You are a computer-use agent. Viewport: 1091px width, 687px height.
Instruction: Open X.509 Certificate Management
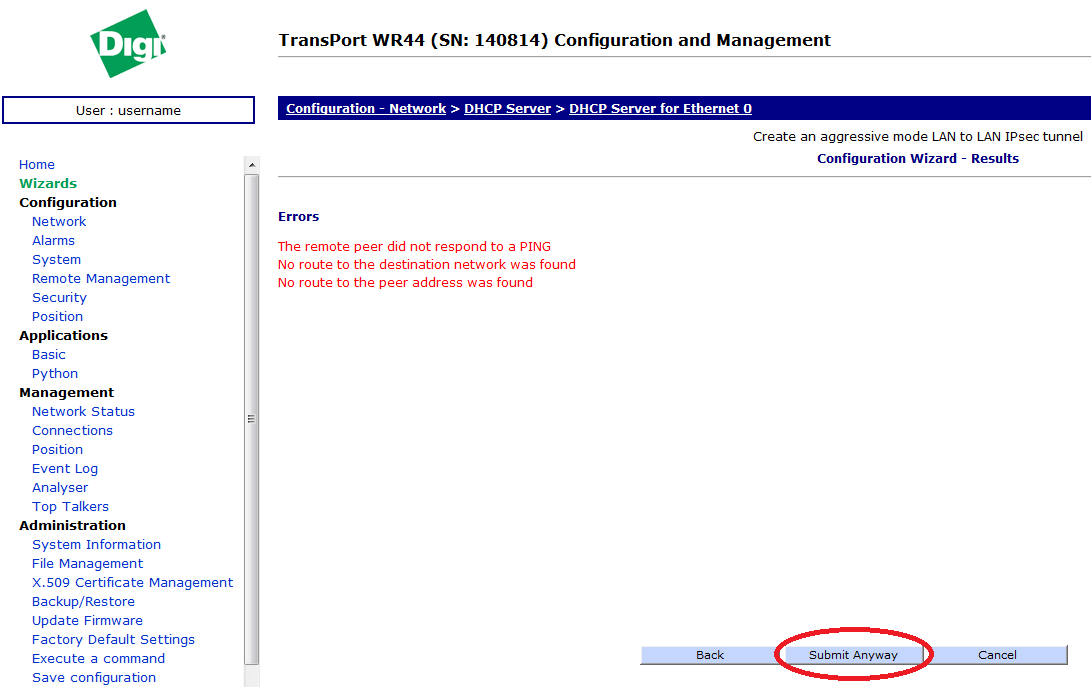coord(132,583)
